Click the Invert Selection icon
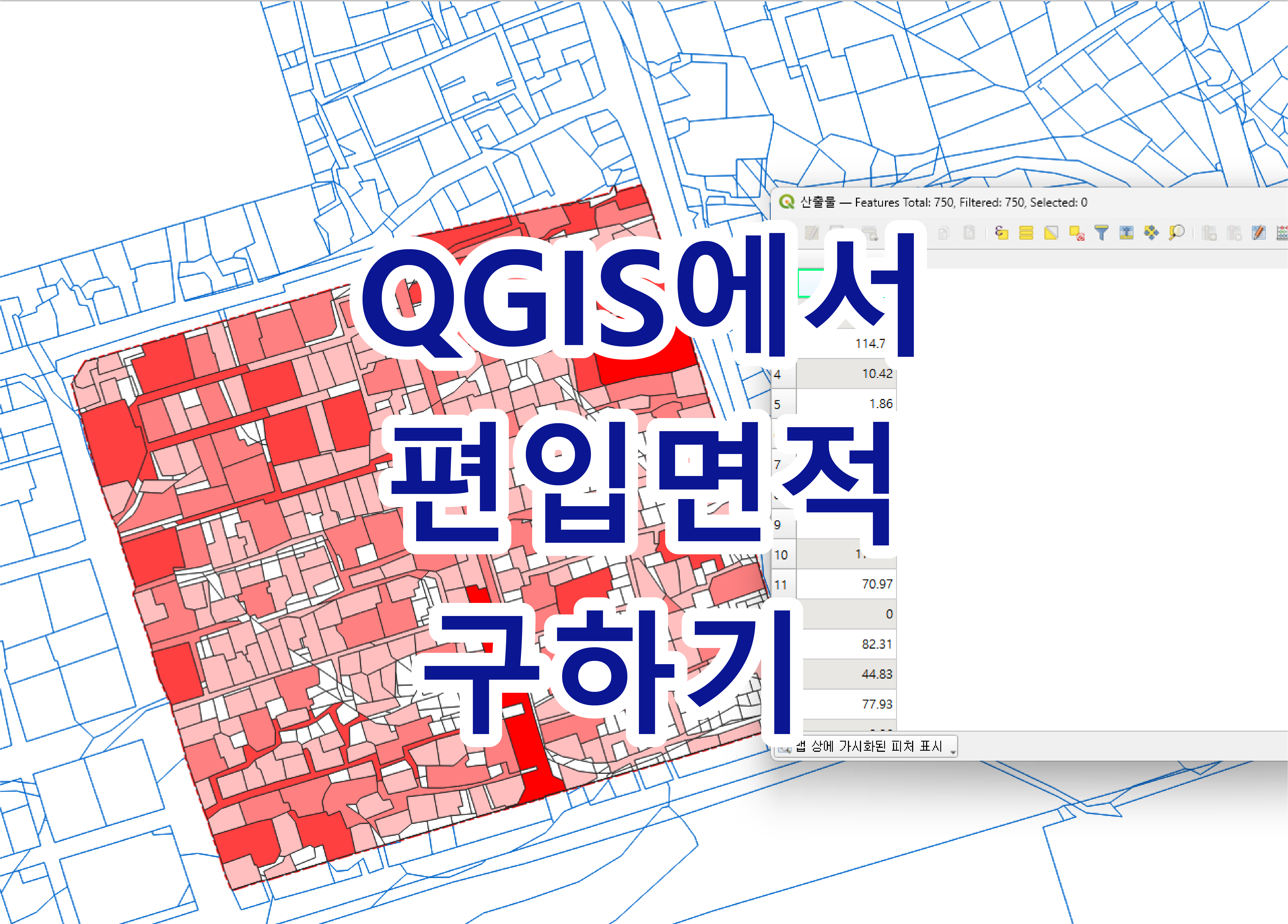Image resolution: width=1288 pixels, height=924 pixels. (1051, 233)
